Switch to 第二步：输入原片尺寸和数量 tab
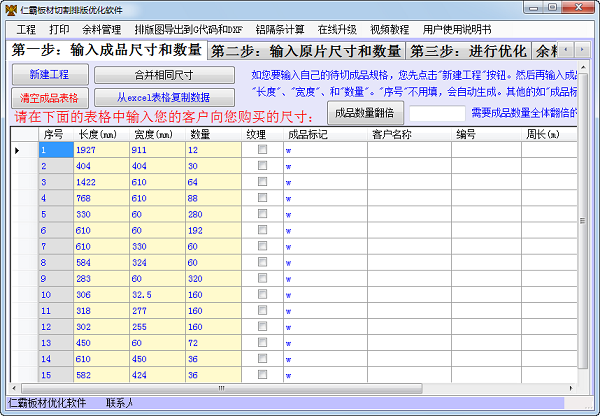 (x=306, y=51)
